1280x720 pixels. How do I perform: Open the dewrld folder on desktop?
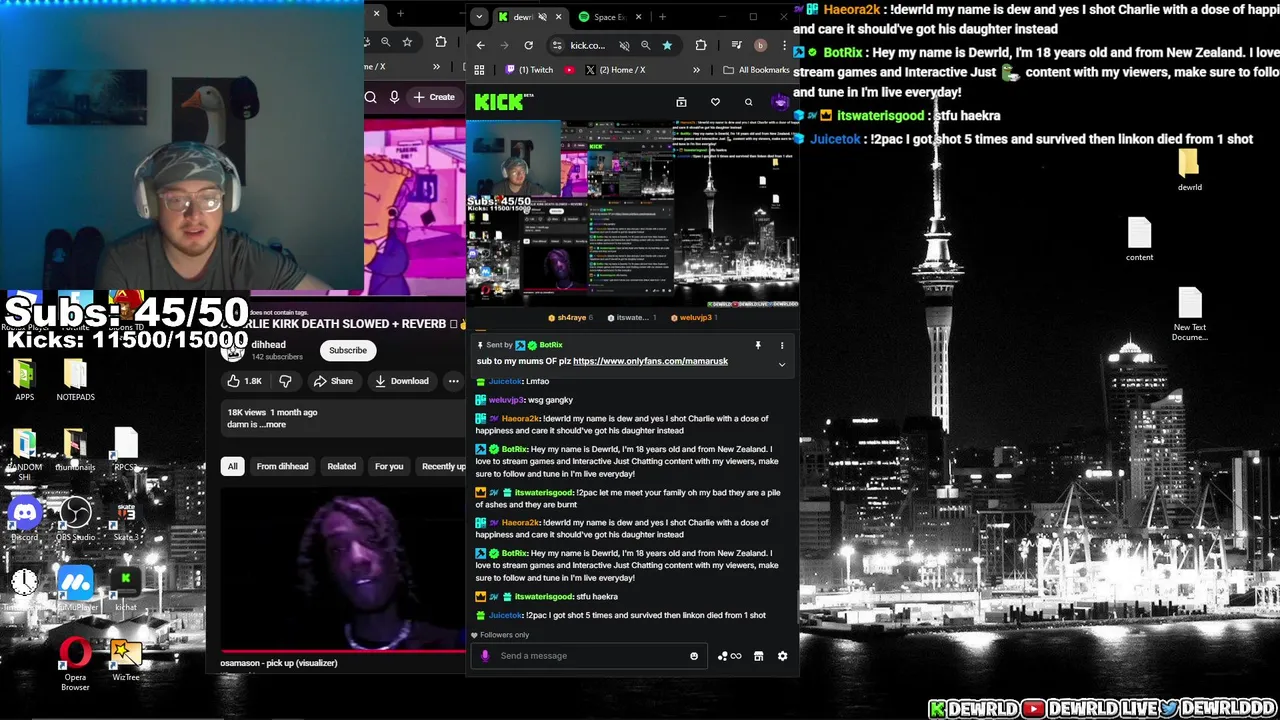[1189, 170]
